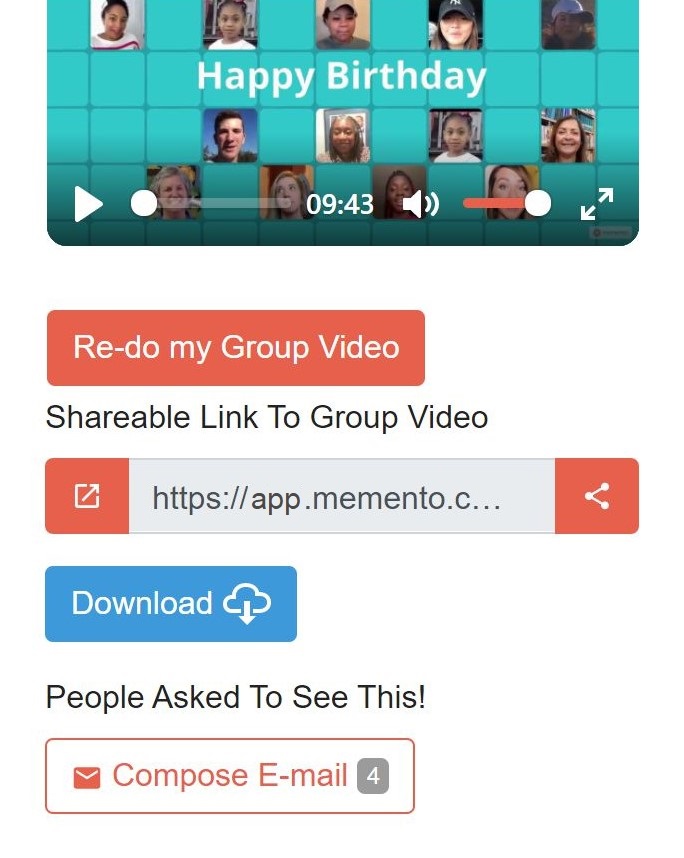The image size is (684, 858).
Task: Click the Re-do my Group Video button
Action: 236,348
